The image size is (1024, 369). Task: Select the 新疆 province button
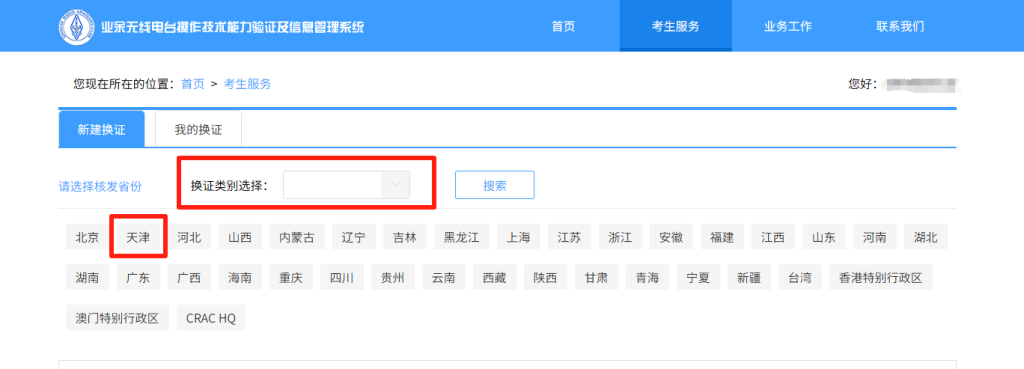749,278
